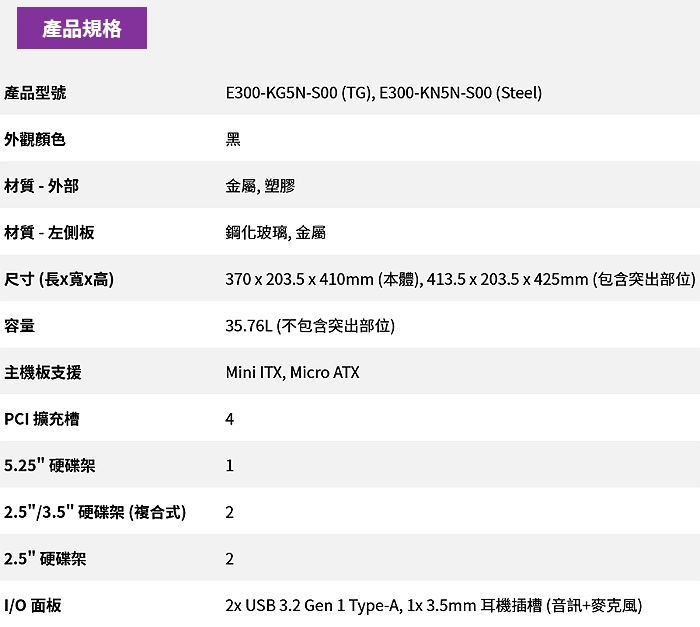Select the 主機板支援 row label
Viewport: 700px width, 627px height.
click(x=43, y=372)
